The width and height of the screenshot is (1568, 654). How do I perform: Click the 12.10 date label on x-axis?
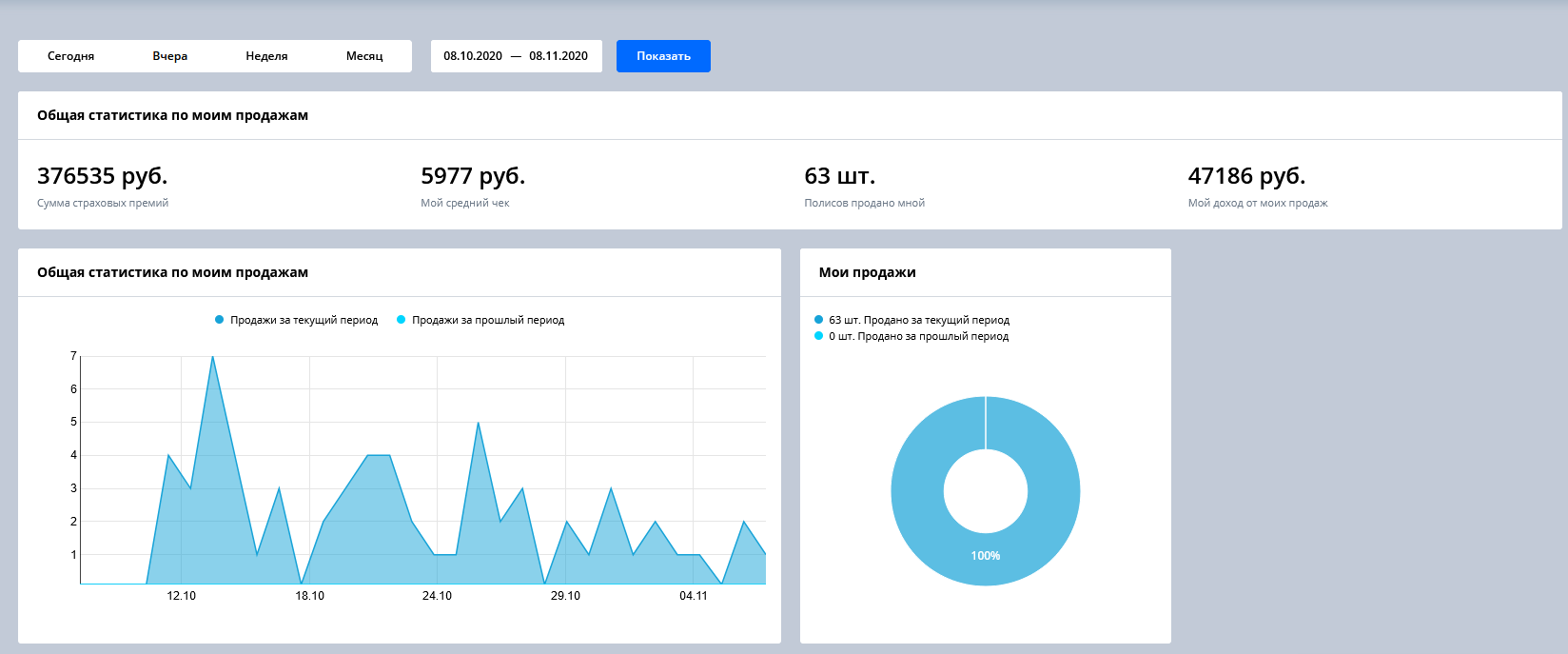pyautogui.click(x=181, y=596)
